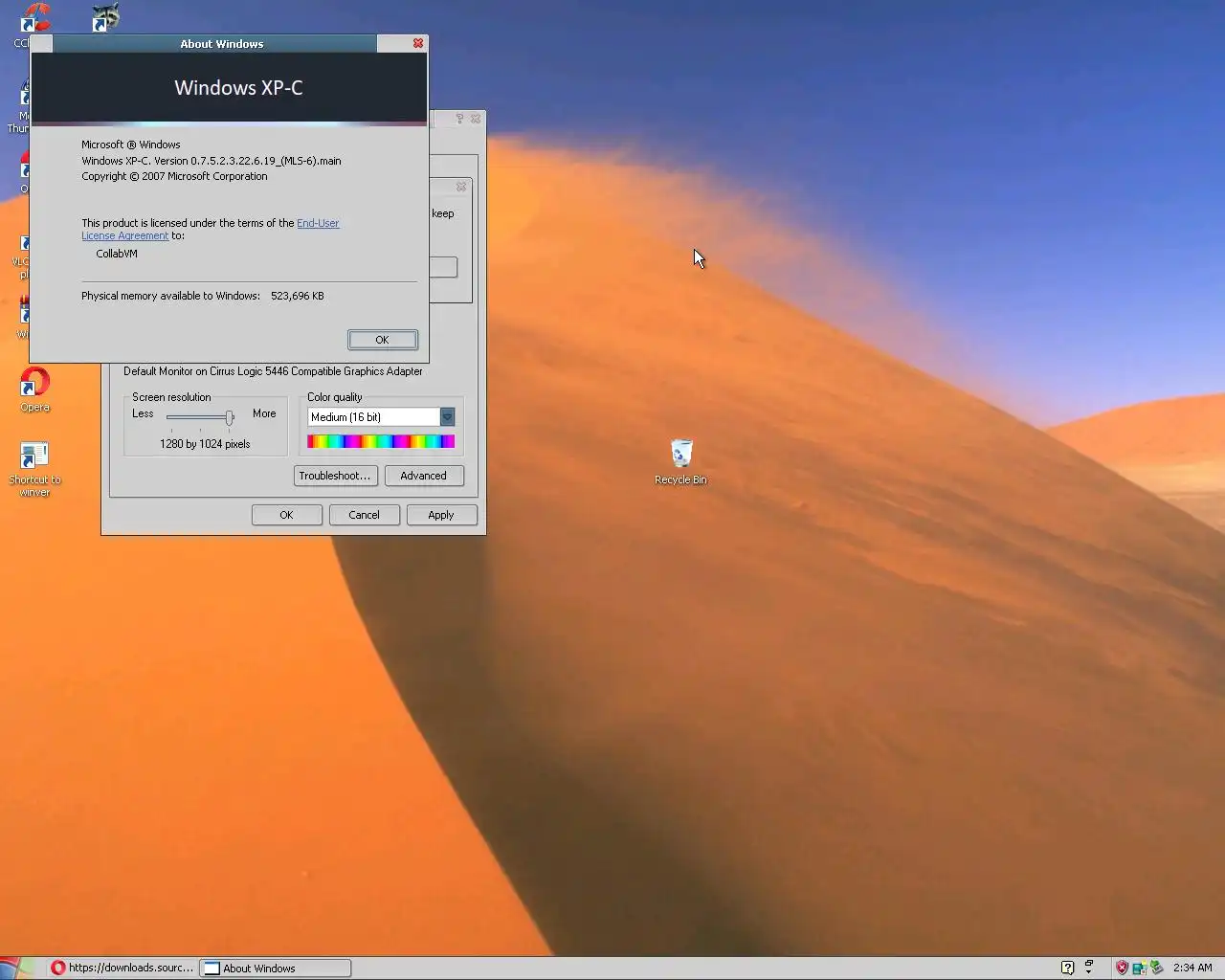This screenshot has width=1225, height=980.
Task: Click the Display Properties help question-mark button
Action: point(459,119)
